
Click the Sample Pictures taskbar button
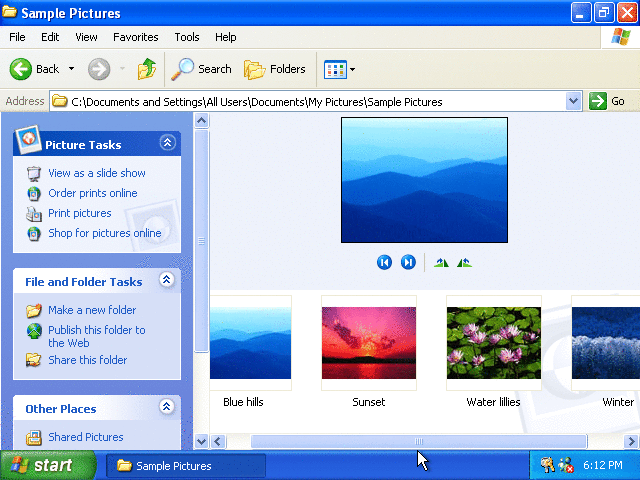coord(186,466)
